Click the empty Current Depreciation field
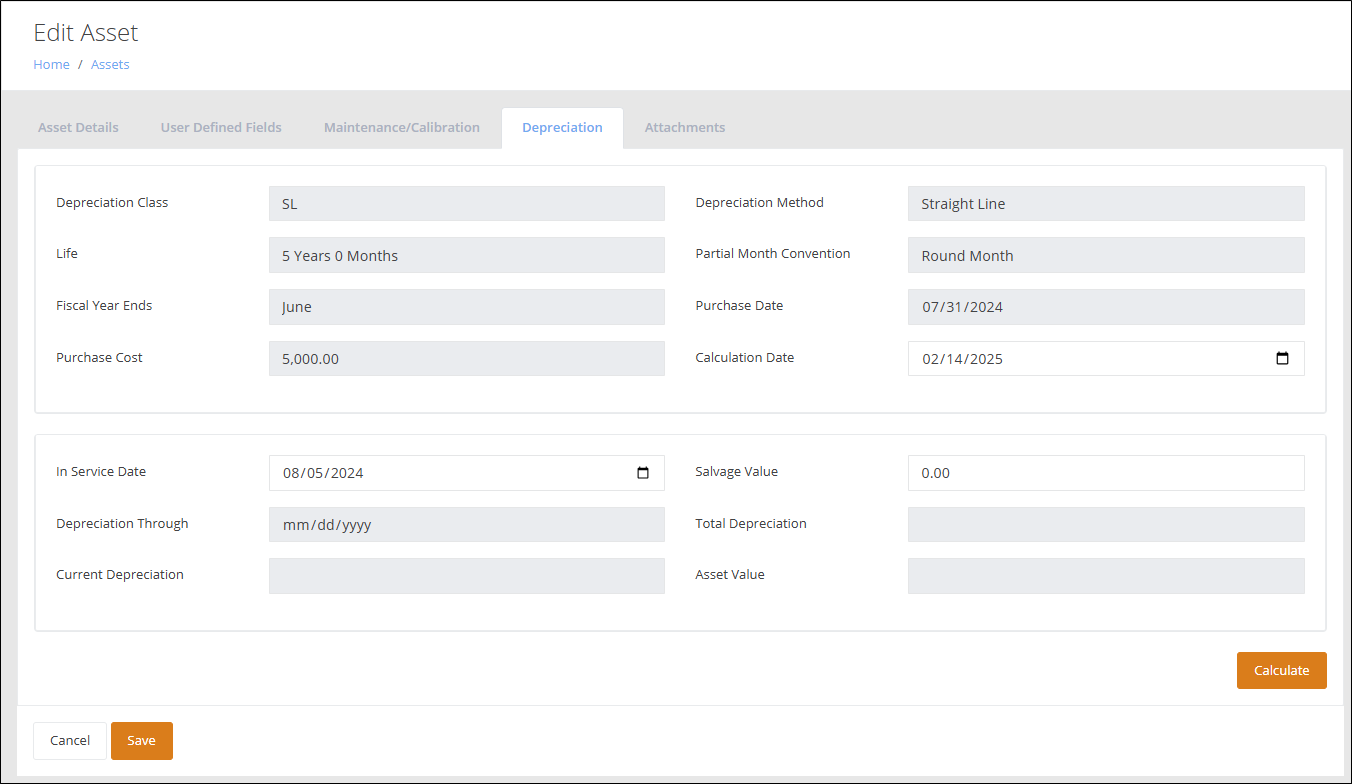 click(x=467, y=576)
